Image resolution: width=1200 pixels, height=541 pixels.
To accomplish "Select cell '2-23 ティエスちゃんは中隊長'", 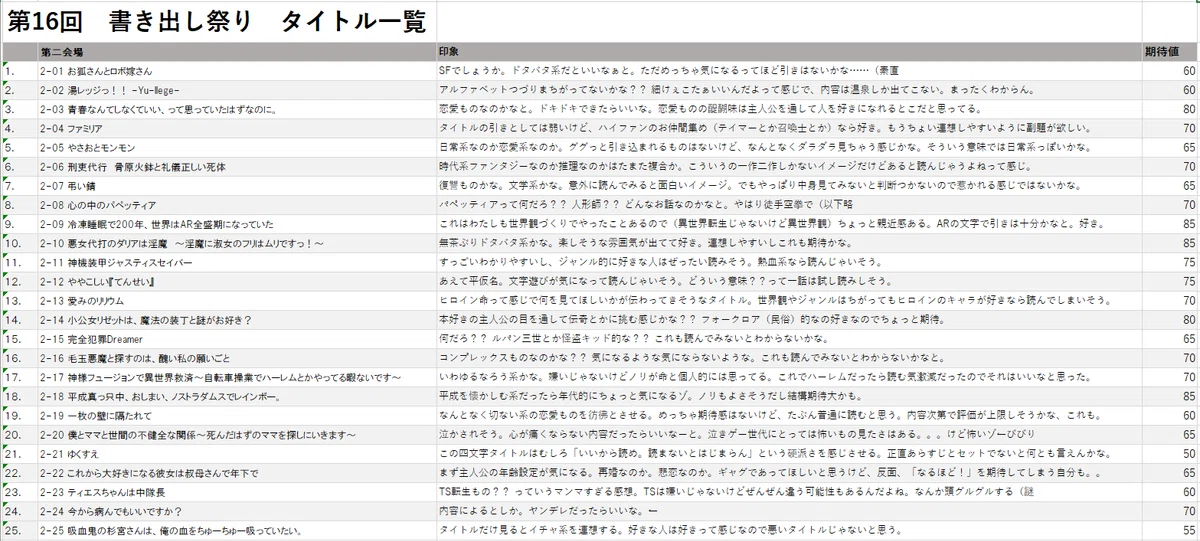I will point(237,492).
